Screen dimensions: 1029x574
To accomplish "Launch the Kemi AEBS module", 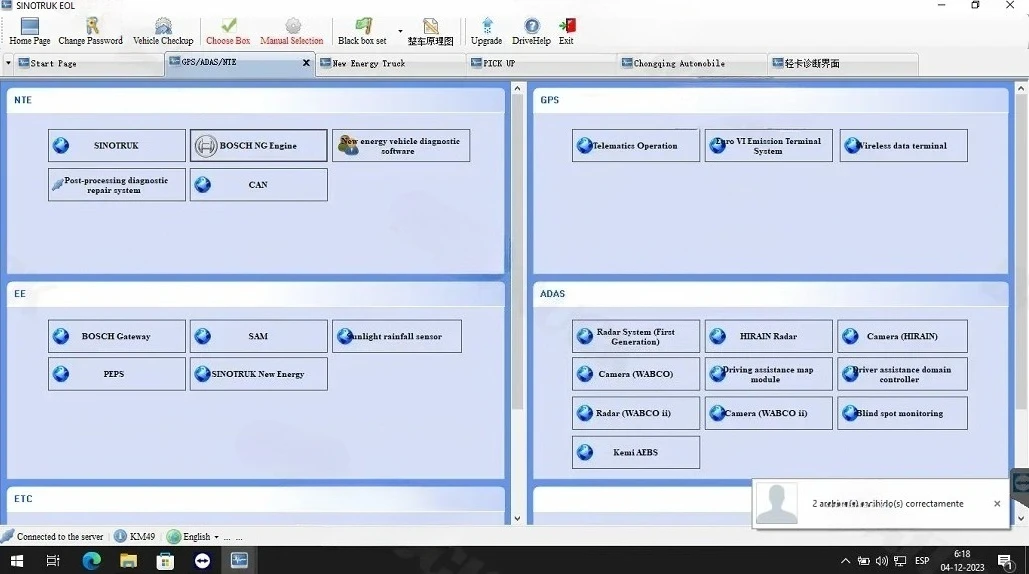I will point(635,452).
